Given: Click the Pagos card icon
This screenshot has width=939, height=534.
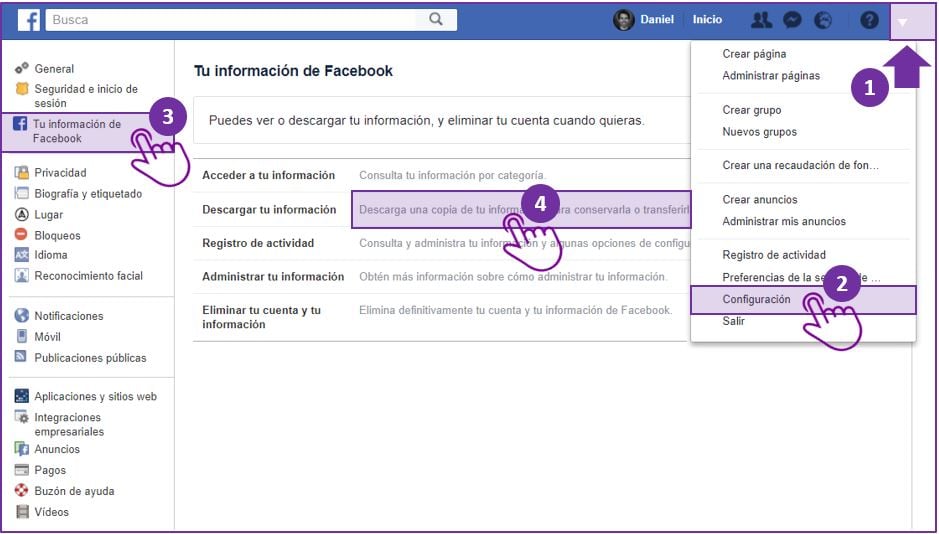Looking at the screenshot, I should pos(22,470).
